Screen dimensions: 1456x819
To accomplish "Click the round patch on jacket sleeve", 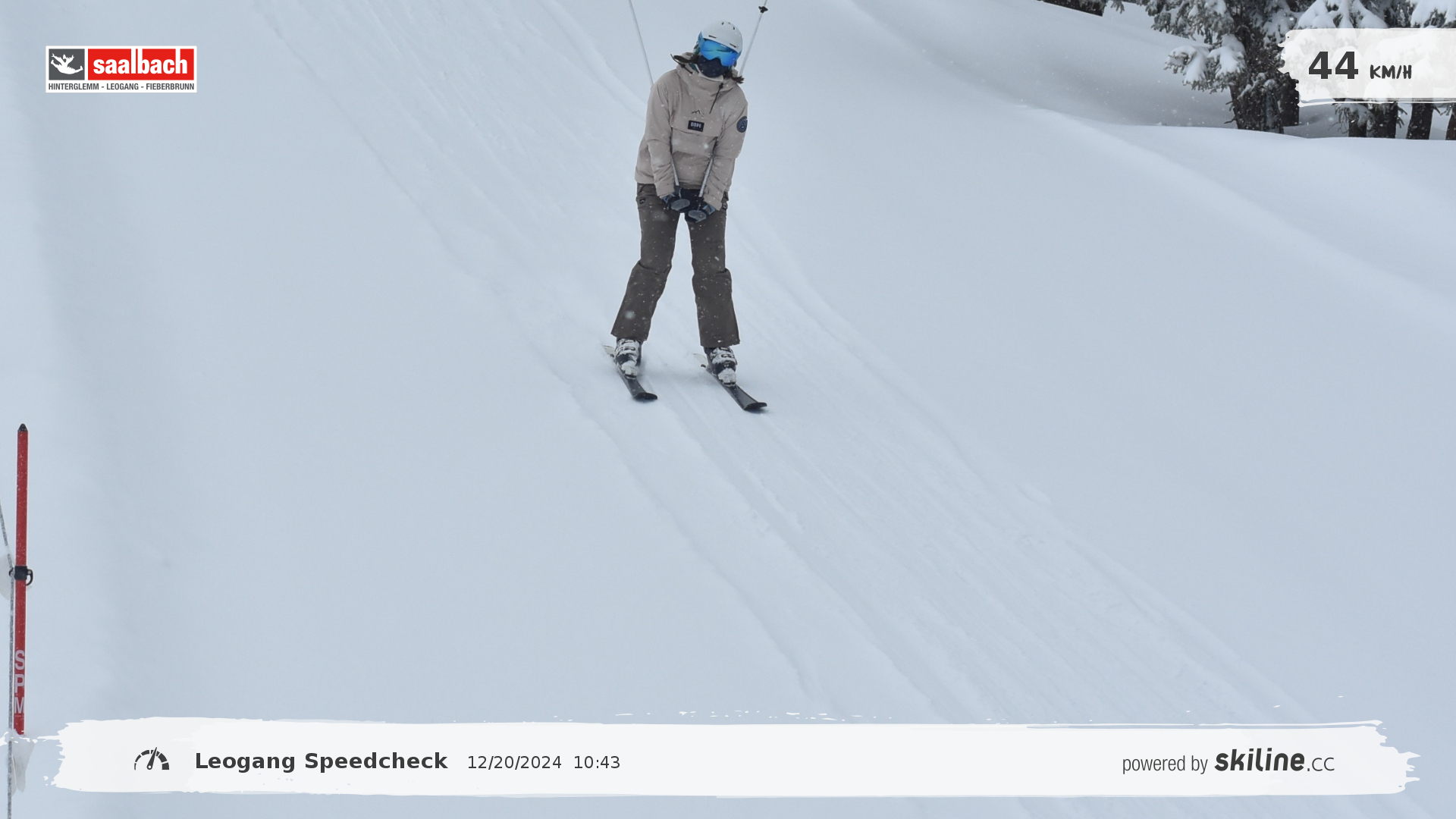I will coord(742,124).
